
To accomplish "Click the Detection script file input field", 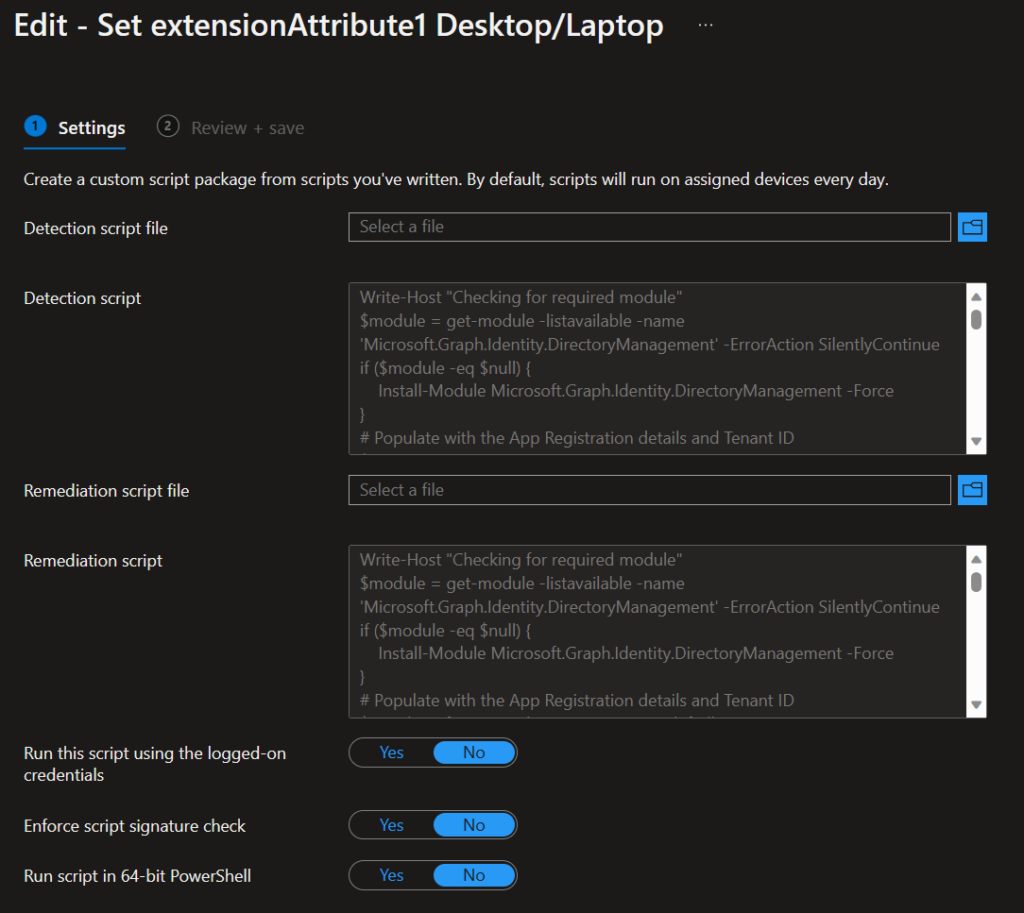I will (649, 227).
